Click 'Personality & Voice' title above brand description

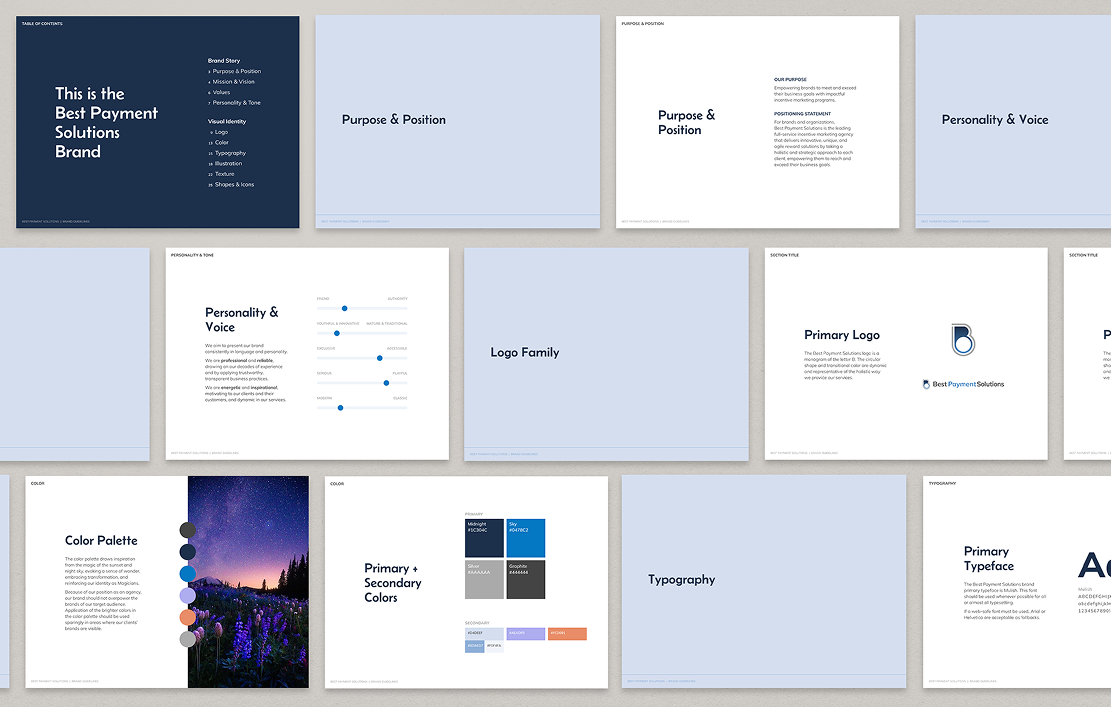(x=242, y=320)
